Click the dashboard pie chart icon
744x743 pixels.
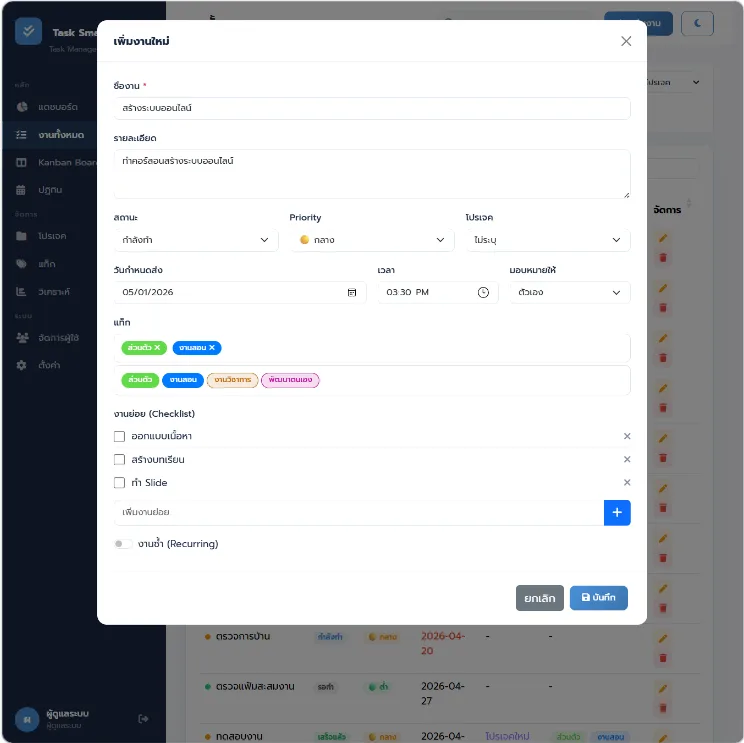(22, 107)
